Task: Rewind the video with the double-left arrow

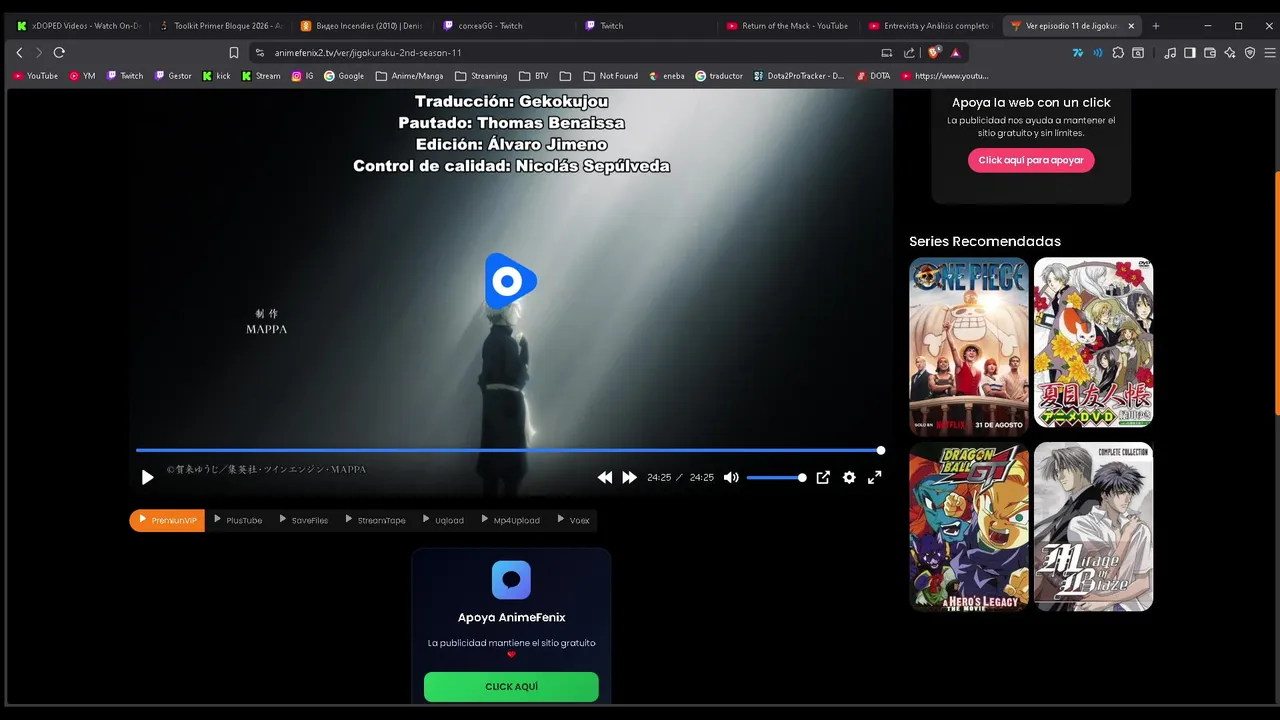Action: (605, 478)
